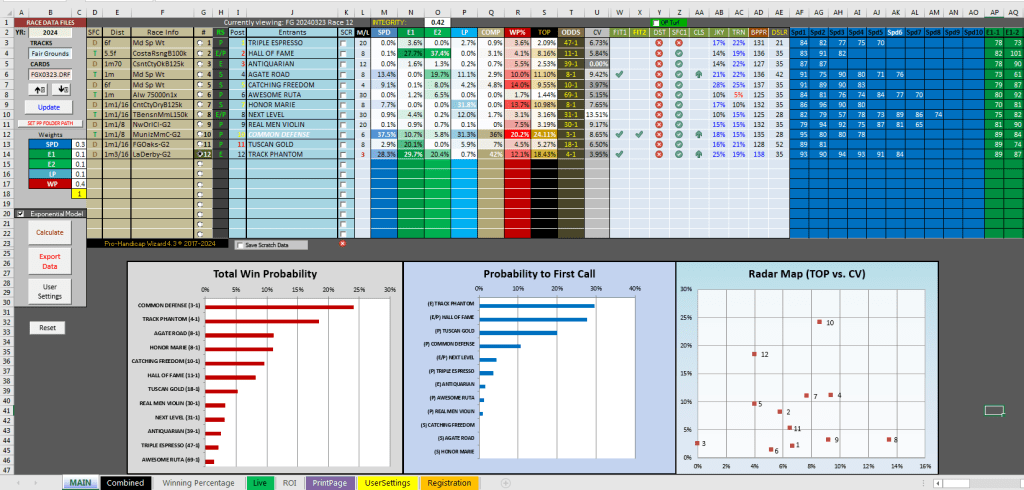Select the race 9 radio button
The width and height of the screenshot is (1024, 490).
[201, 124]
